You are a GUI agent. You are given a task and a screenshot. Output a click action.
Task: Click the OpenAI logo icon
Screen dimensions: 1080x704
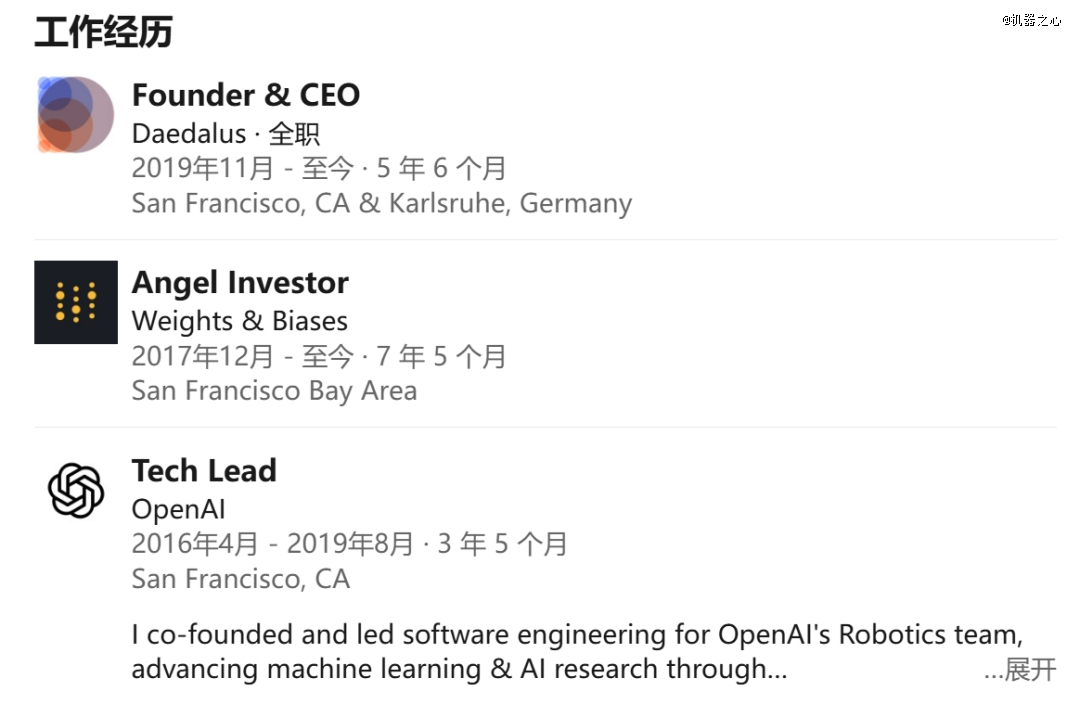pos(76,491)
